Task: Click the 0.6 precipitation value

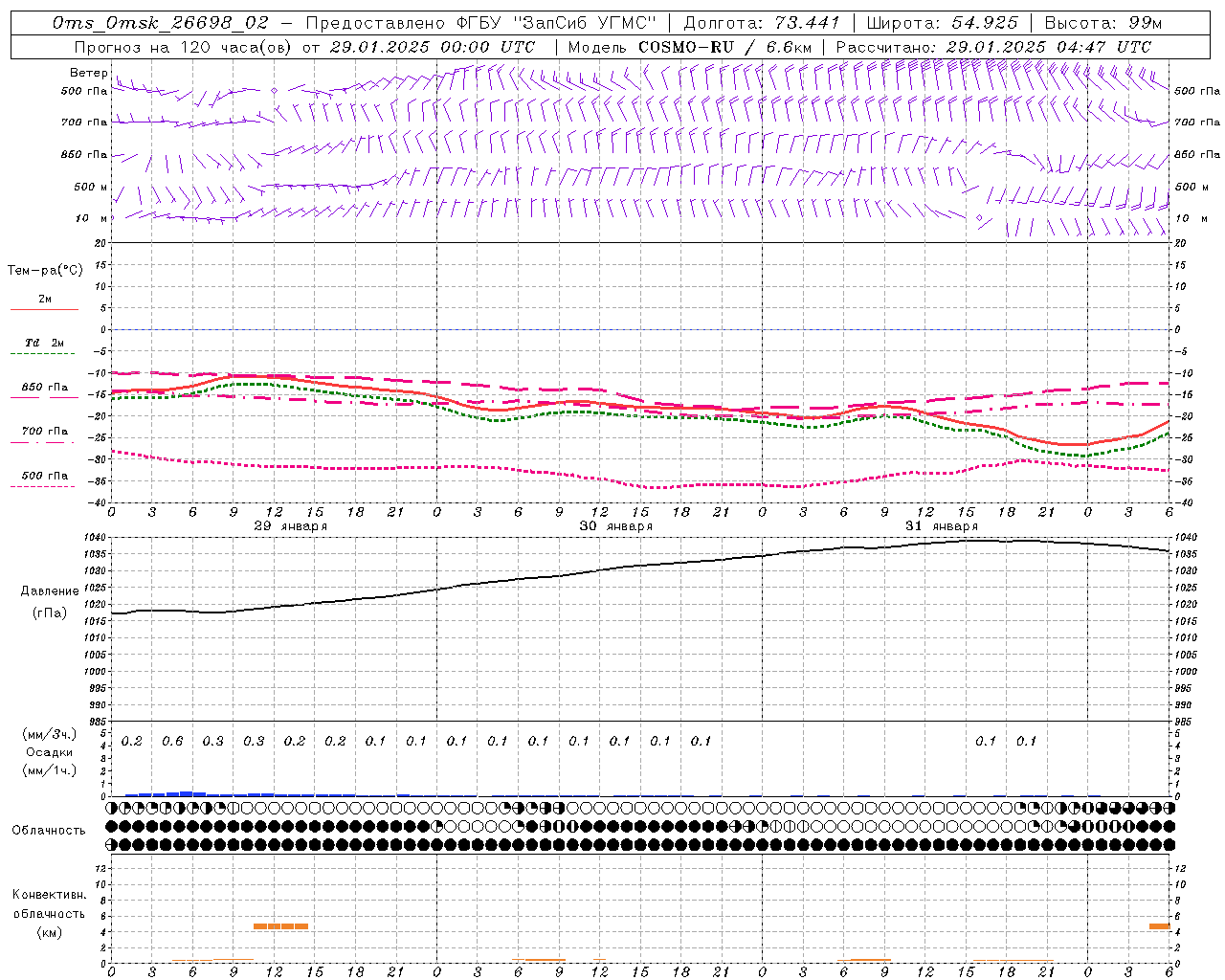Action: click(x=172, y=742)
